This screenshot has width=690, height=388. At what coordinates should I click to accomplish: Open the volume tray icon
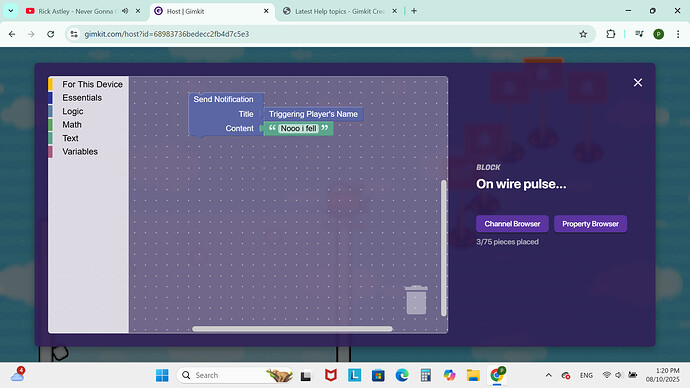pyautogui.click(x=619, y=375)
